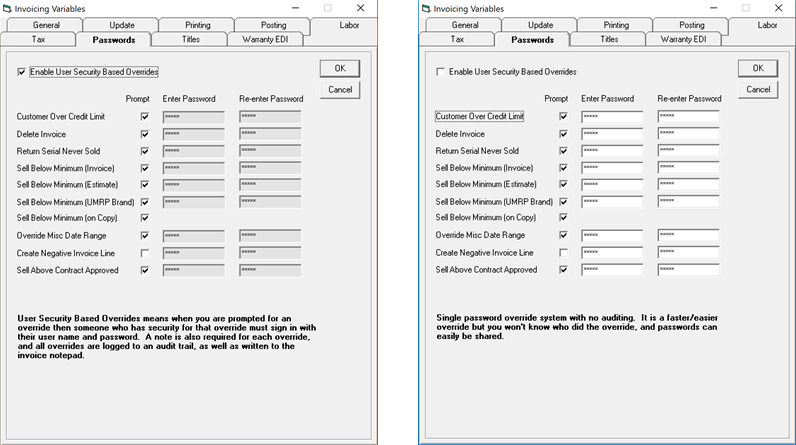This screenshot has width=796, height=445.
Task: Click OK in the left window
Action: click(x=340, y=69)
